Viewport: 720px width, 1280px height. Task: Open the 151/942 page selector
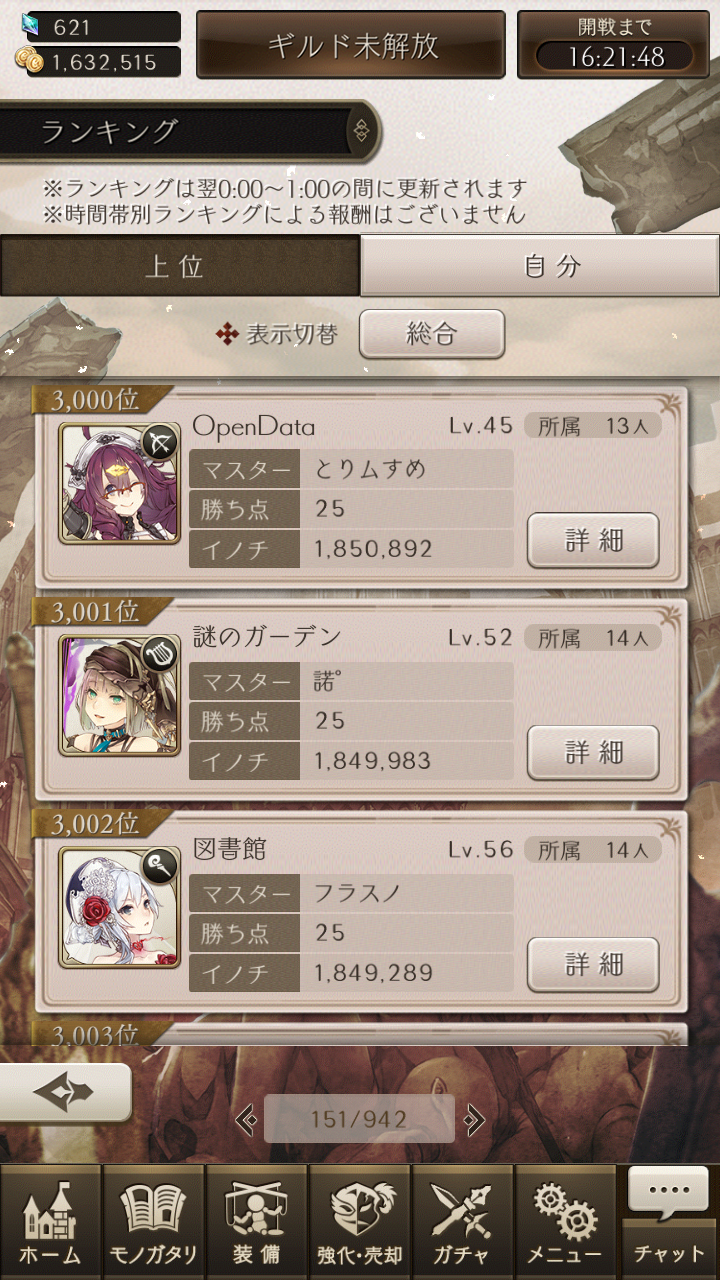pyautogui.click(x=359, y=1119)
